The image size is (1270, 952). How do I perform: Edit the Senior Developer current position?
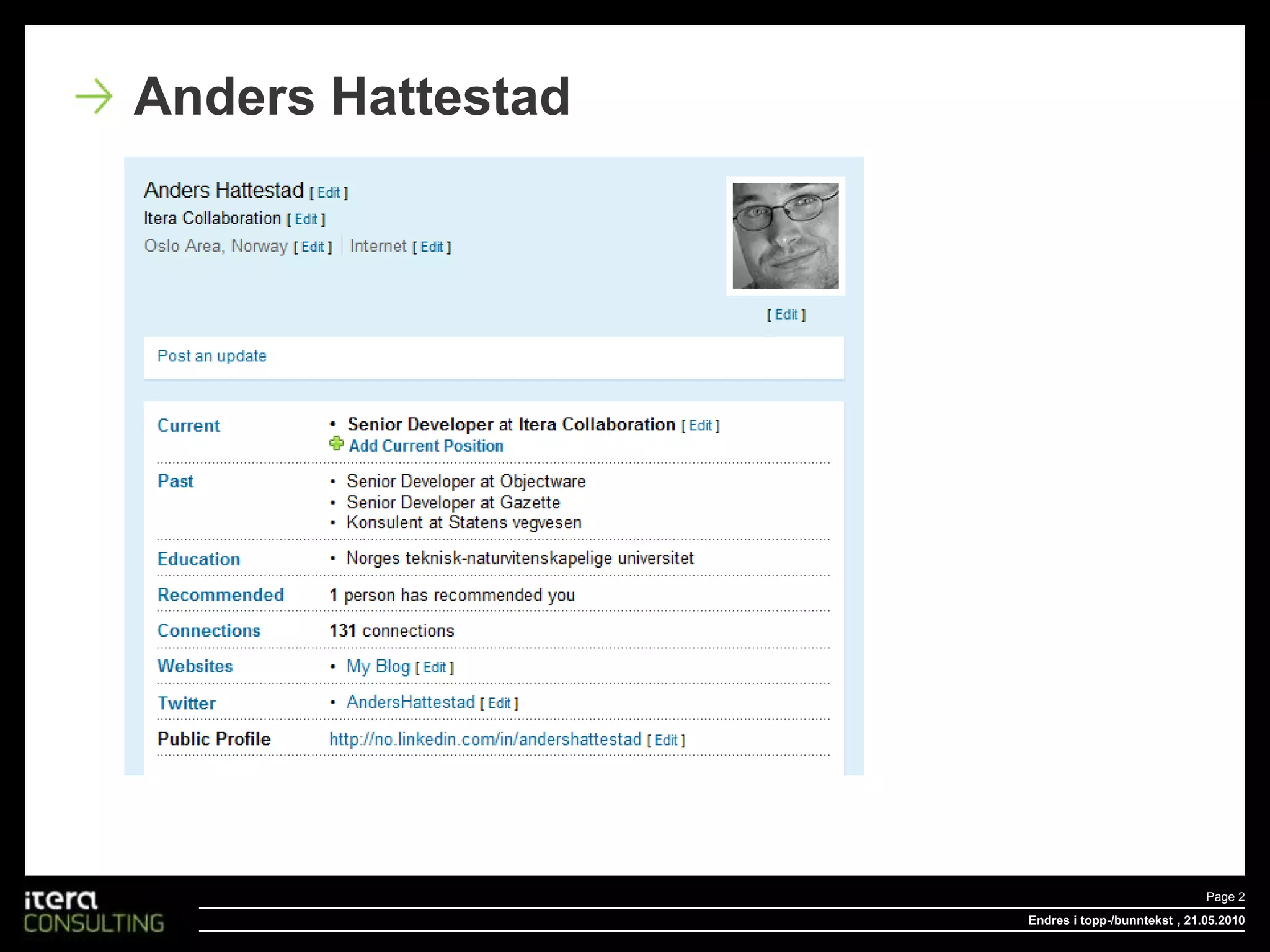tap(700, 426)
